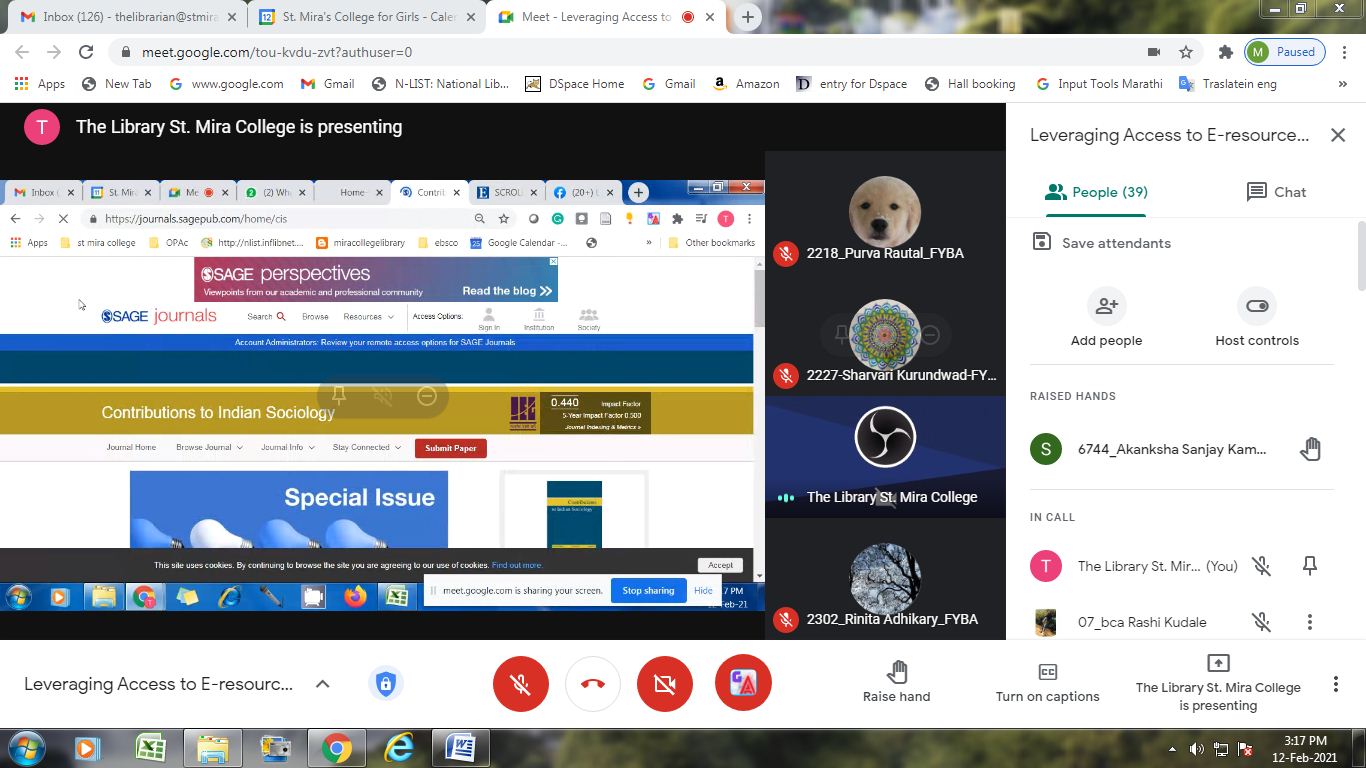Unmute your microphone
This screenshot has height=768, width=1366.
pyautogui.click(x=520, y=684)
